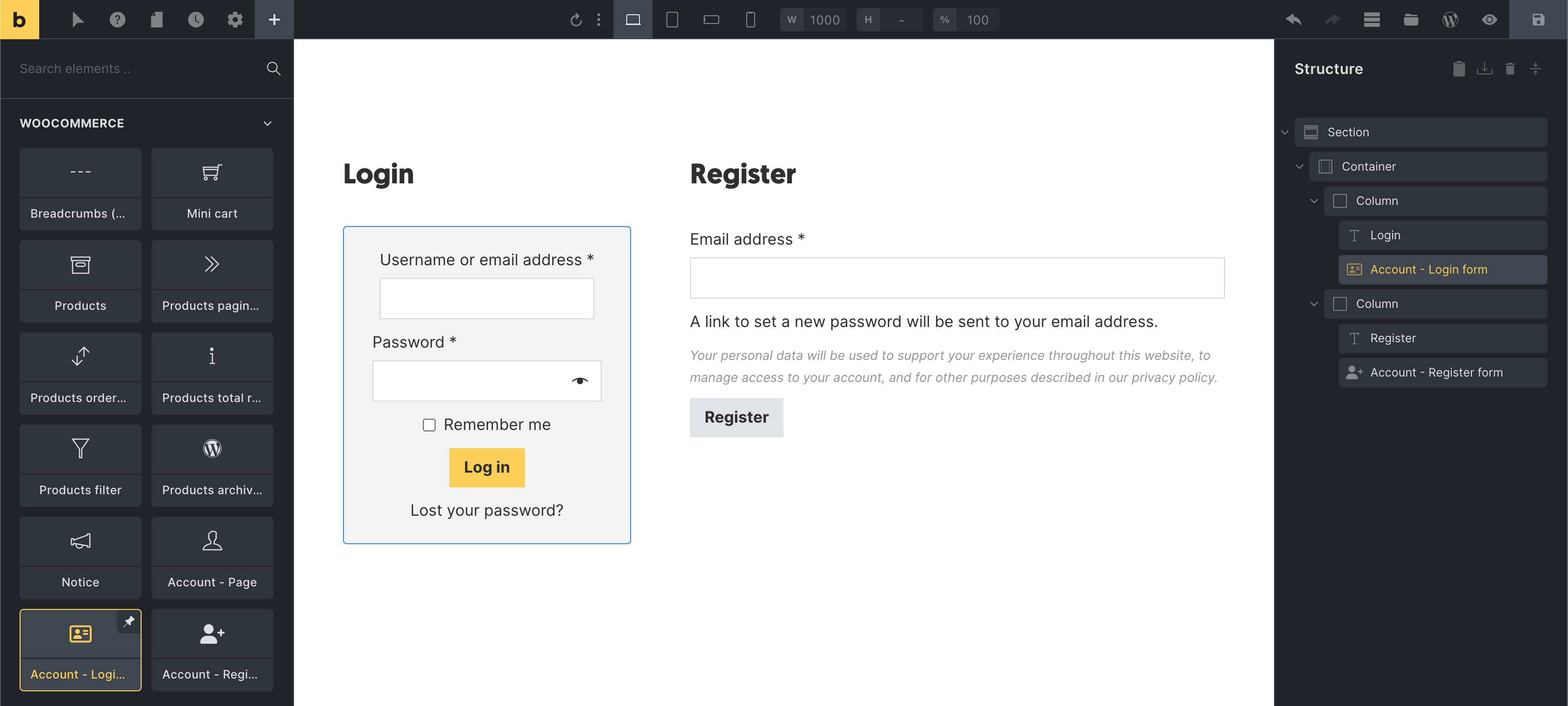Viewport: 1568px width, 706px height.
Task: Click the undo arrow icon
Action: click(x=1294, y=20)
